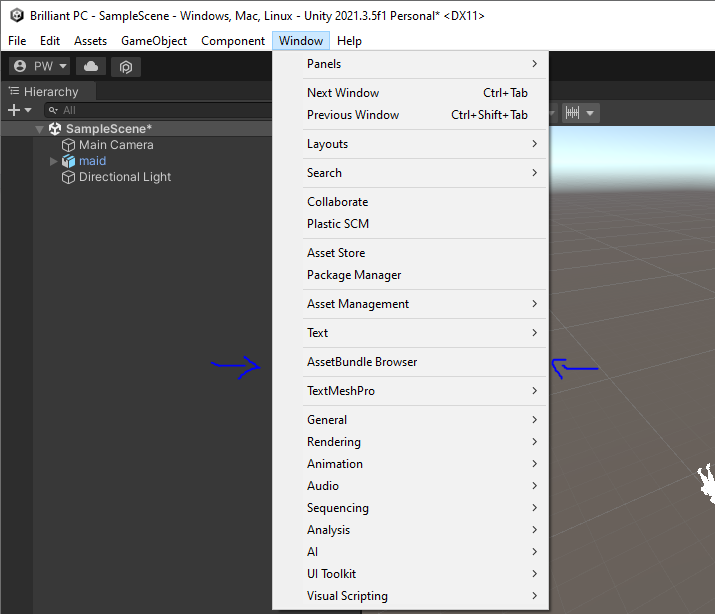Close the Window menu via its title
715x614 pixels.
pyautogui.click(x=301, y=41)
